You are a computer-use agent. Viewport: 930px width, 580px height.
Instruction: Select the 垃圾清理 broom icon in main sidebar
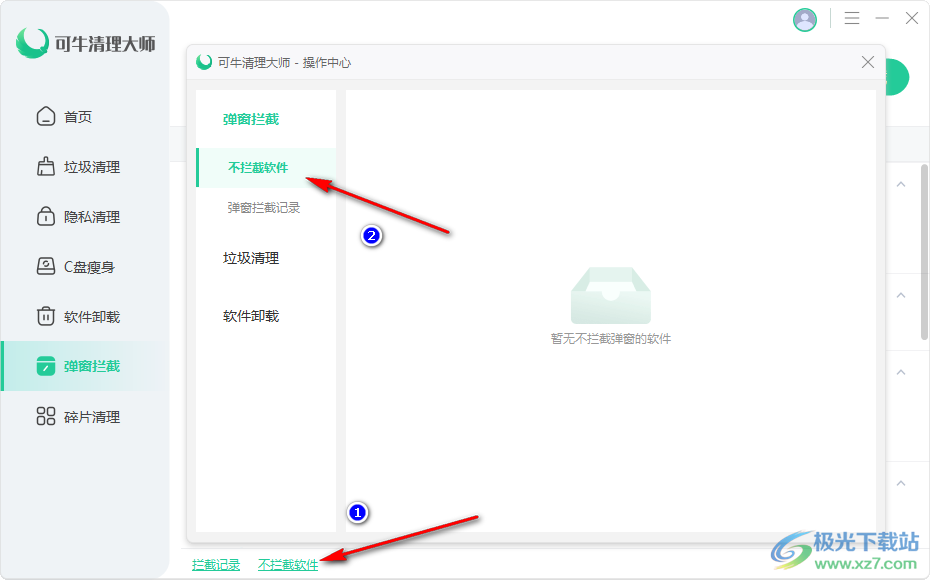[46, 167]
